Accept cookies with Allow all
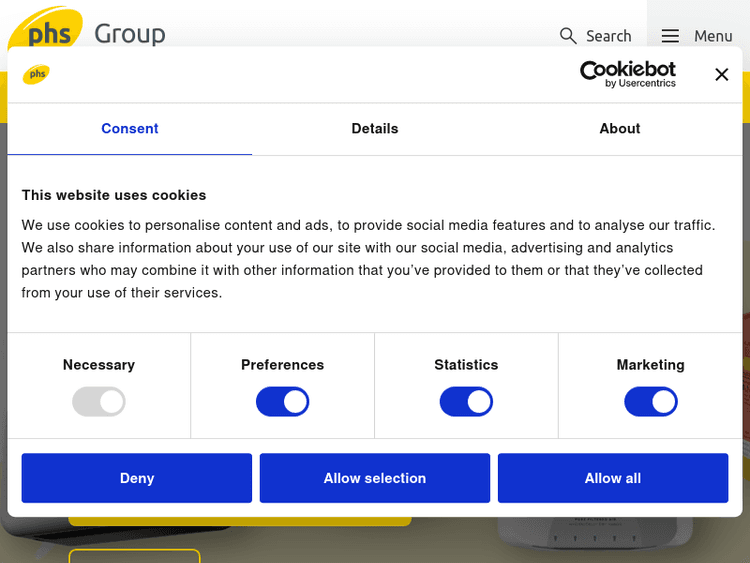Viewport: 750px width, 563px height. click(x=613, y=478)
